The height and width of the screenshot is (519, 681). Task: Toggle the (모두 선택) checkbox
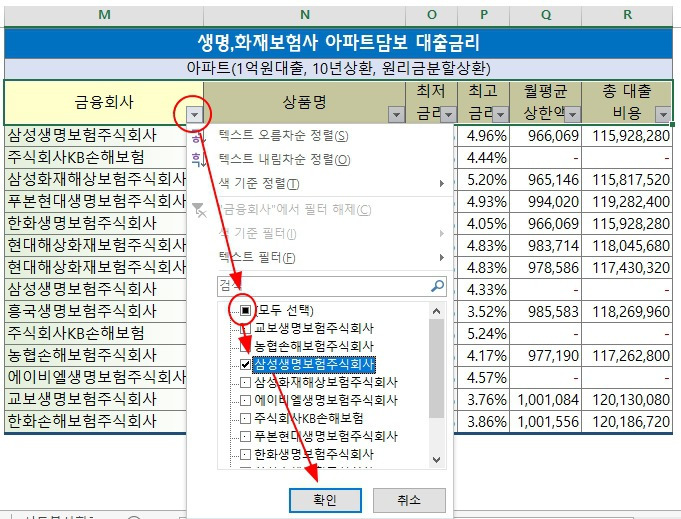(245, 310)
